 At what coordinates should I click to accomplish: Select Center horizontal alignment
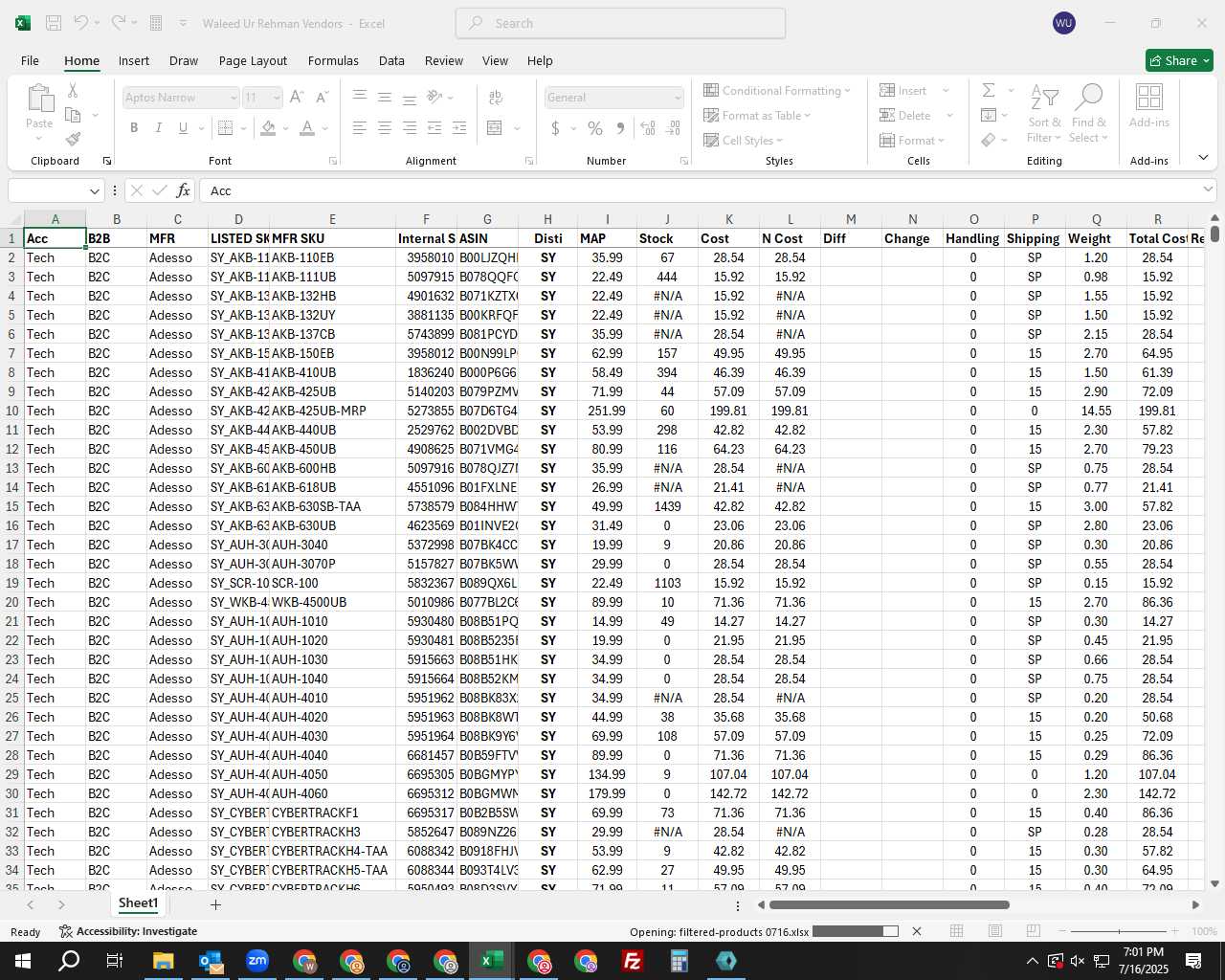point(385,127)
